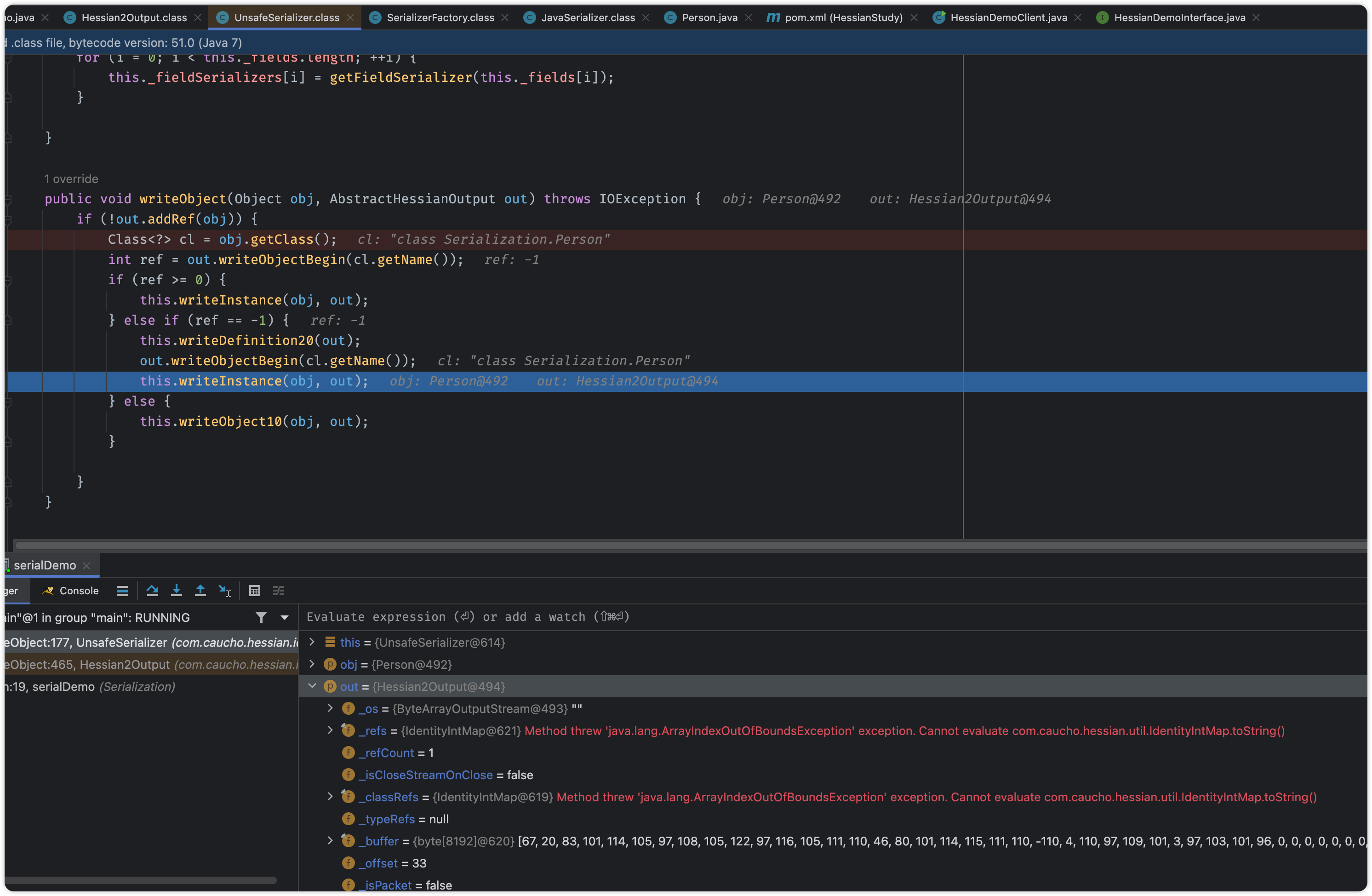Expand the _classRefs IdentityIntMap@619 field
1372x896 pixels.
[330, 796]
